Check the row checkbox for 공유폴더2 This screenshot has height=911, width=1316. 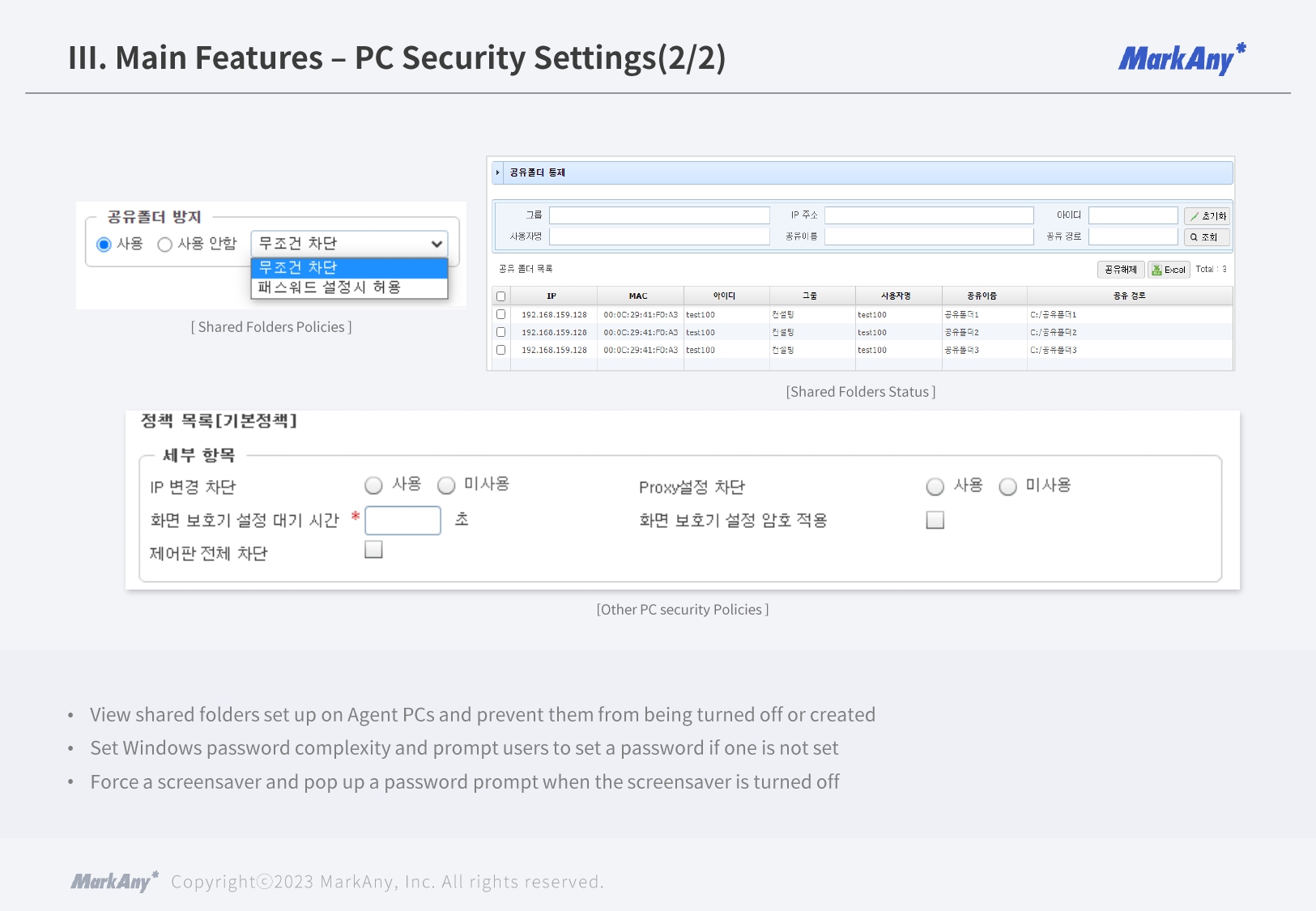[x=500, y=332]
